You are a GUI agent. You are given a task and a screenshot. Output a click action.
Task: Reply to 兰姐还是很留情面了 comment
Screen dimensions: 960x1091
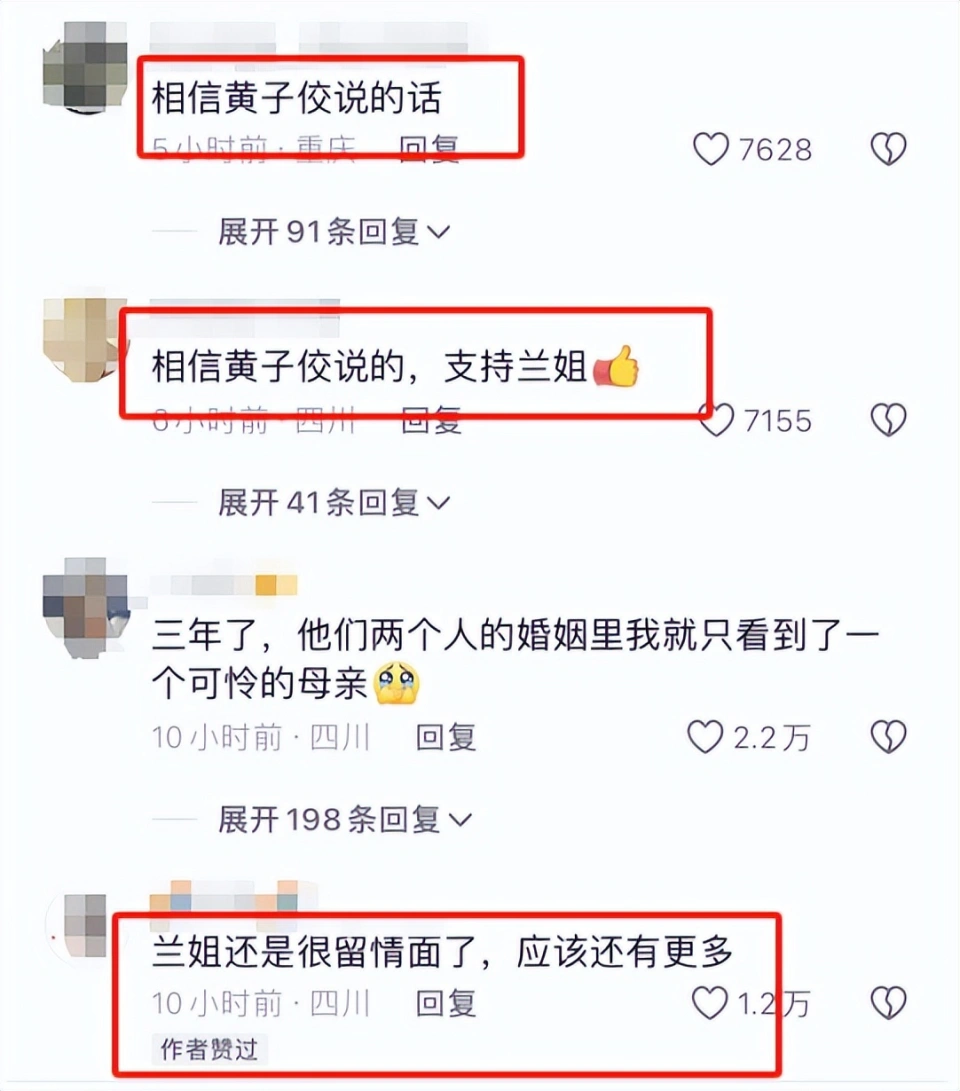[446, 1003]
